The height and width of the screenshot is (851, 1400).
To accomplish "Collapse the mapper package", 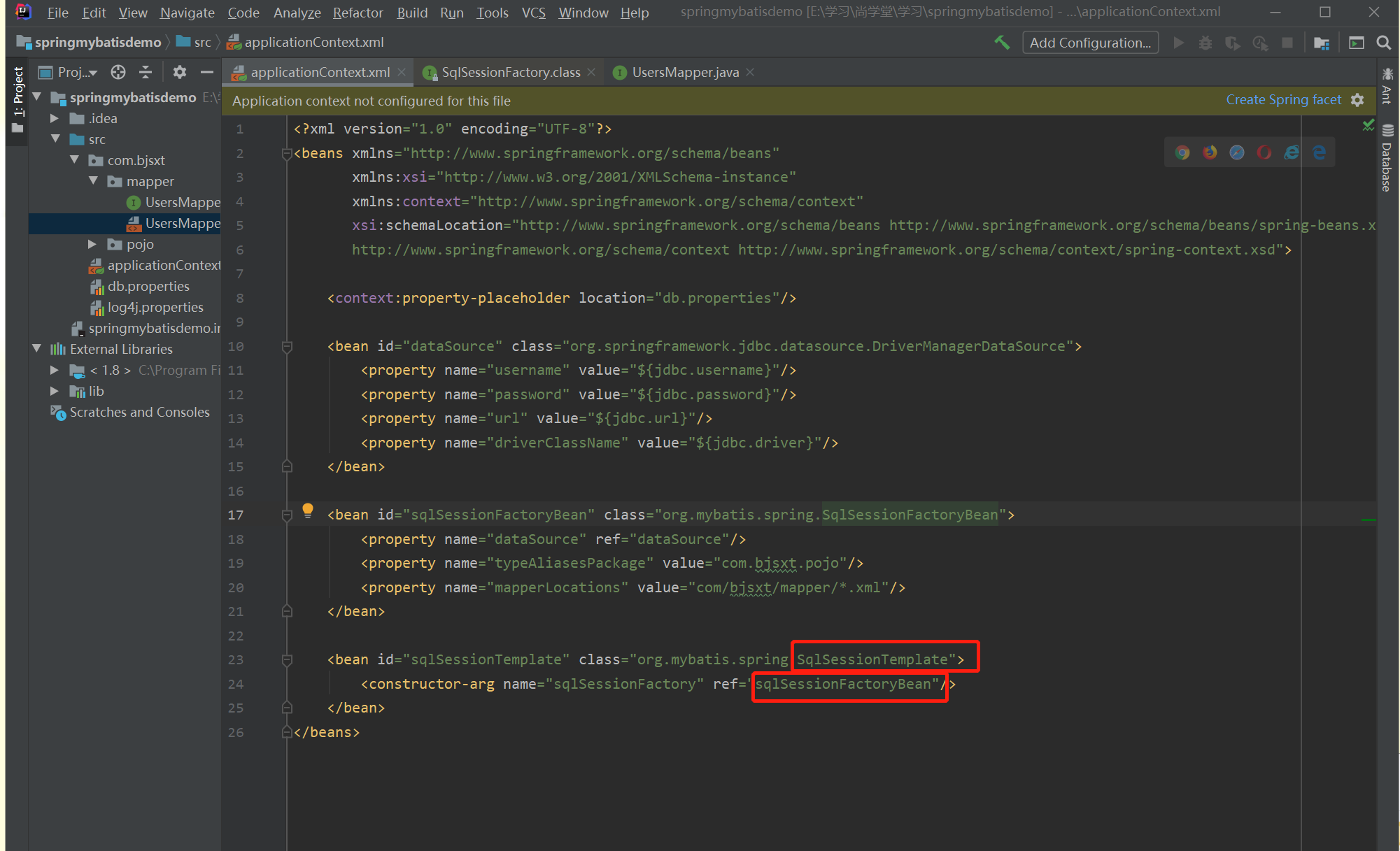I will [93, 181].
